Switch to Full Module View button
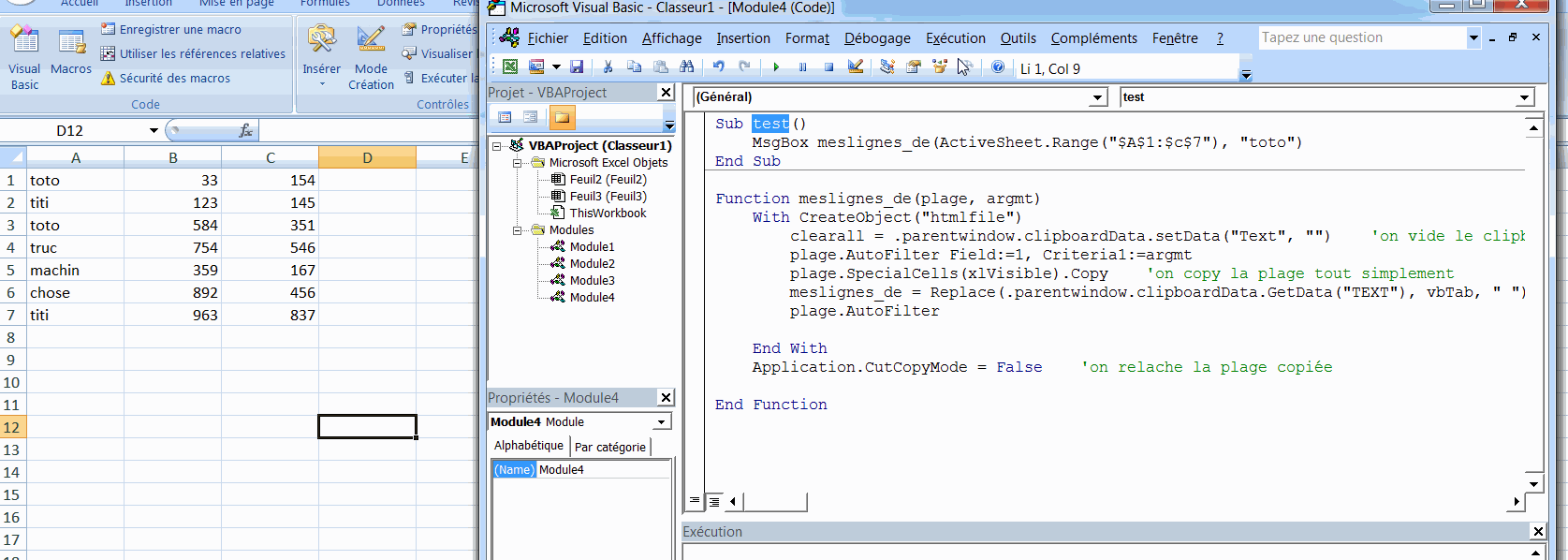1568x560 pixels. coord(713,502)
